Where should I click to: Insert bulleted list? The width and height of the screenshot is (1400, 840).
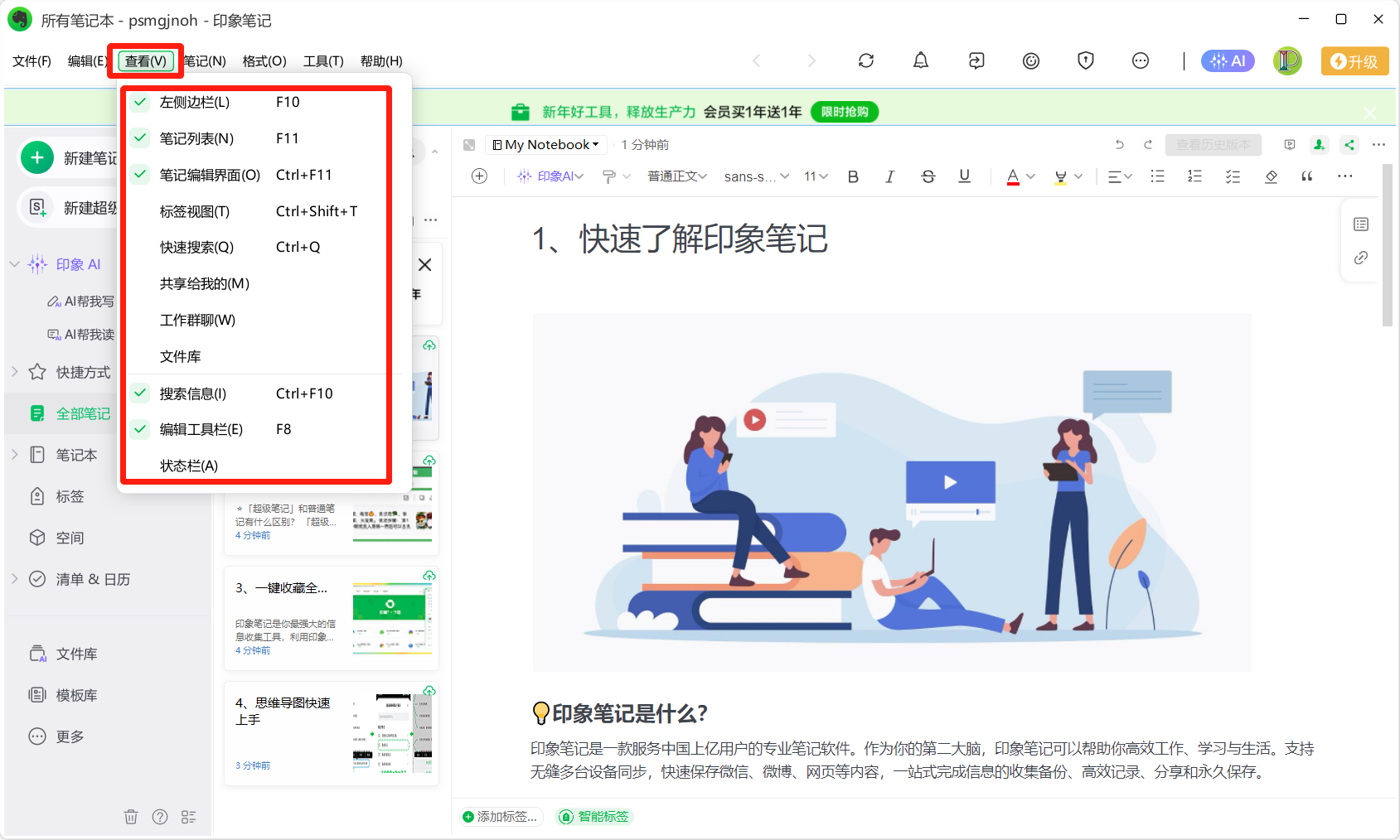click(1158, 176)
